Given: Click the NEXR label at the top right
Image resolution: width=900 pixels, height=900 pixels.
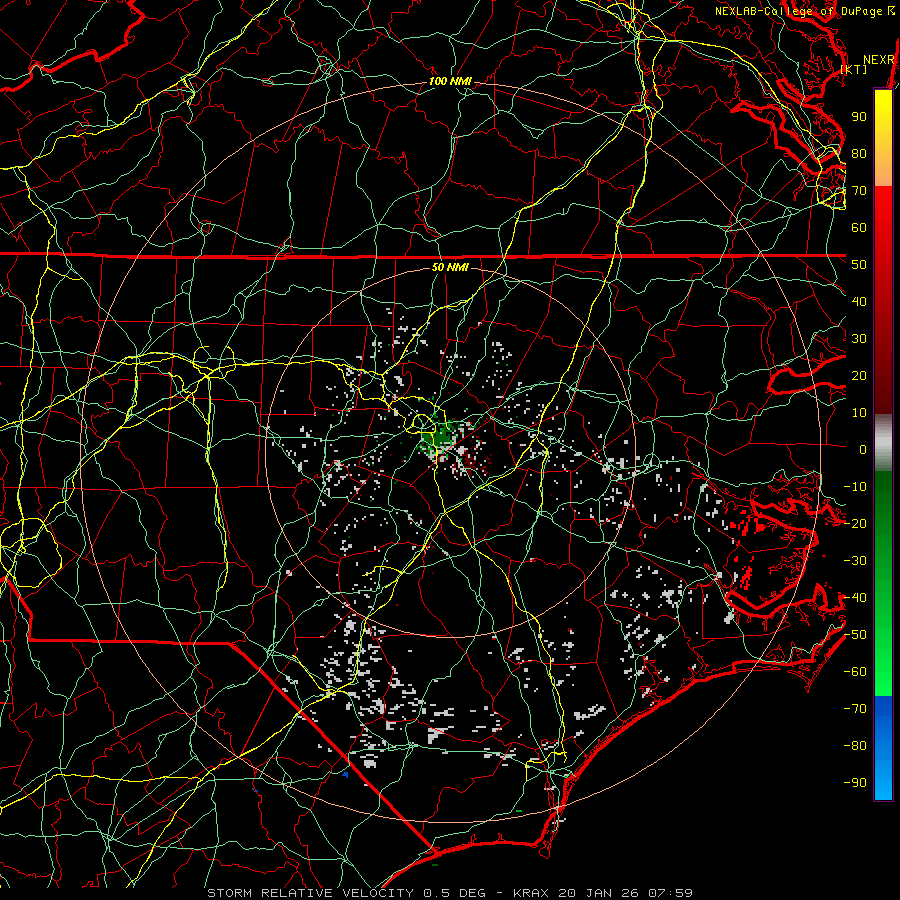Looking at the screenshot, I should 879,60.
